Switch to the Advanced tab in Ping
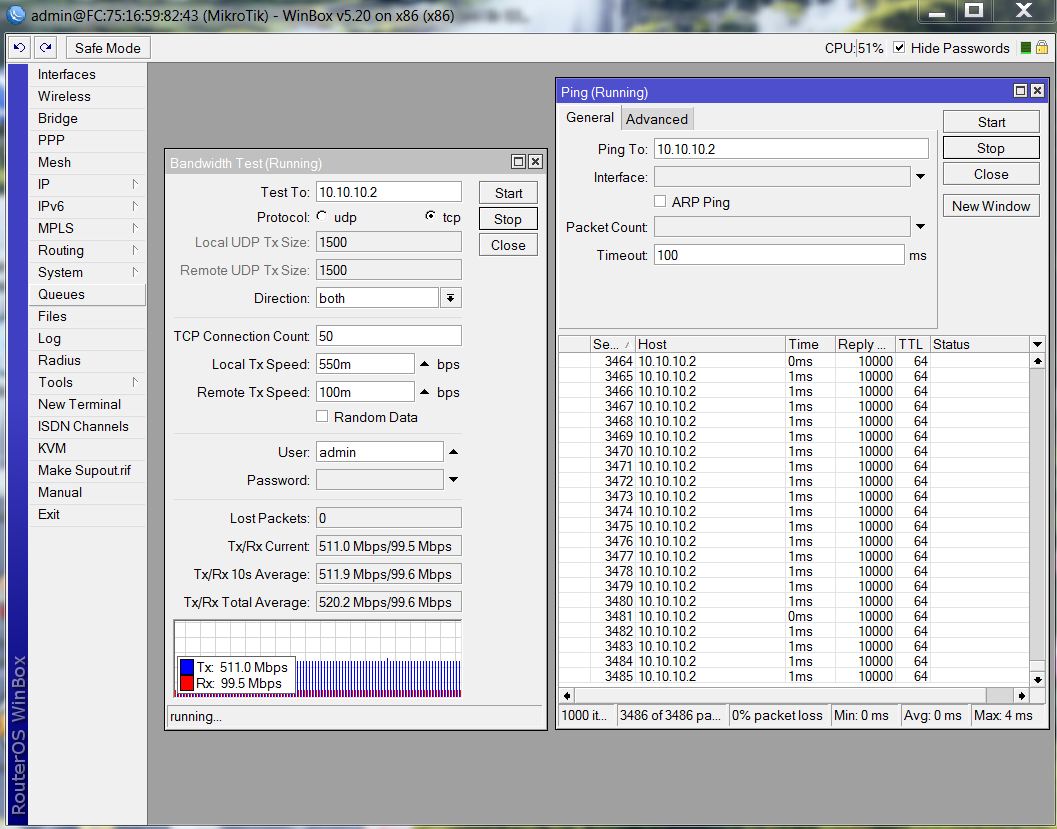Image resolution: width=1057 pixels, height=829 pixels. point(657,119)
